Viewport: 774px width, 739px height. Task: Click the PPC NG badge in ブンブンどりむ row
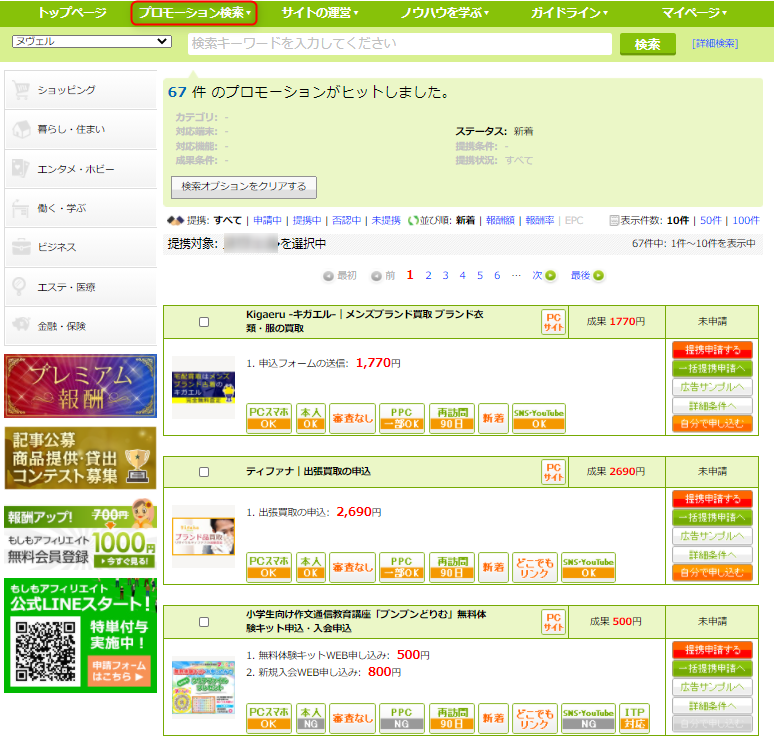click(402, 718)
